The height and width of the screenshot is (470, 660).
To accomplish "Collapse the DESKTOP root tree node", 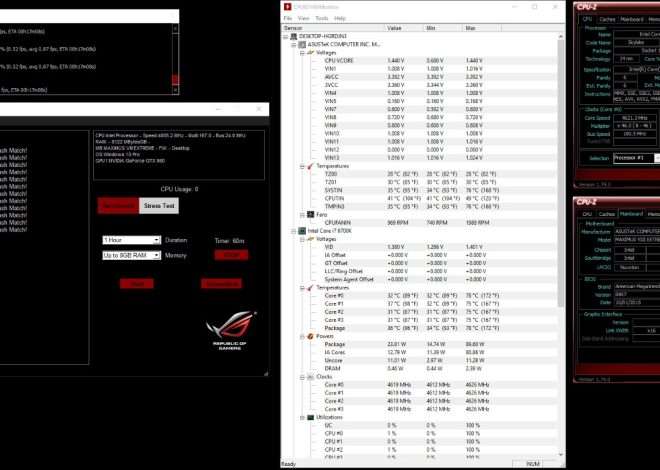I will (284, 36).
